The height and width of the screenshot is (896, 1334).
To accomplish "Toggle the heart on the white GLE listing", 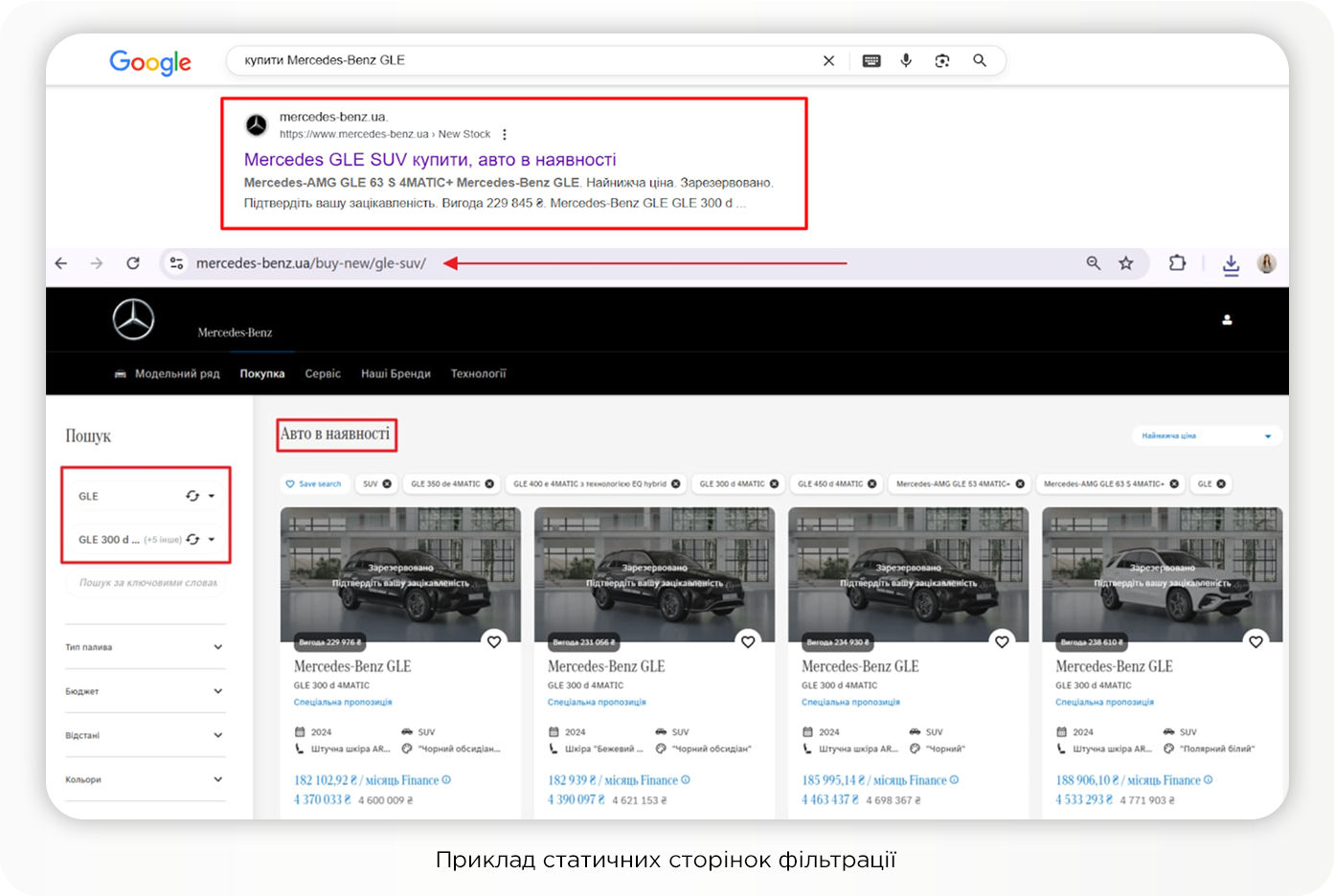I will [1255, 641].
